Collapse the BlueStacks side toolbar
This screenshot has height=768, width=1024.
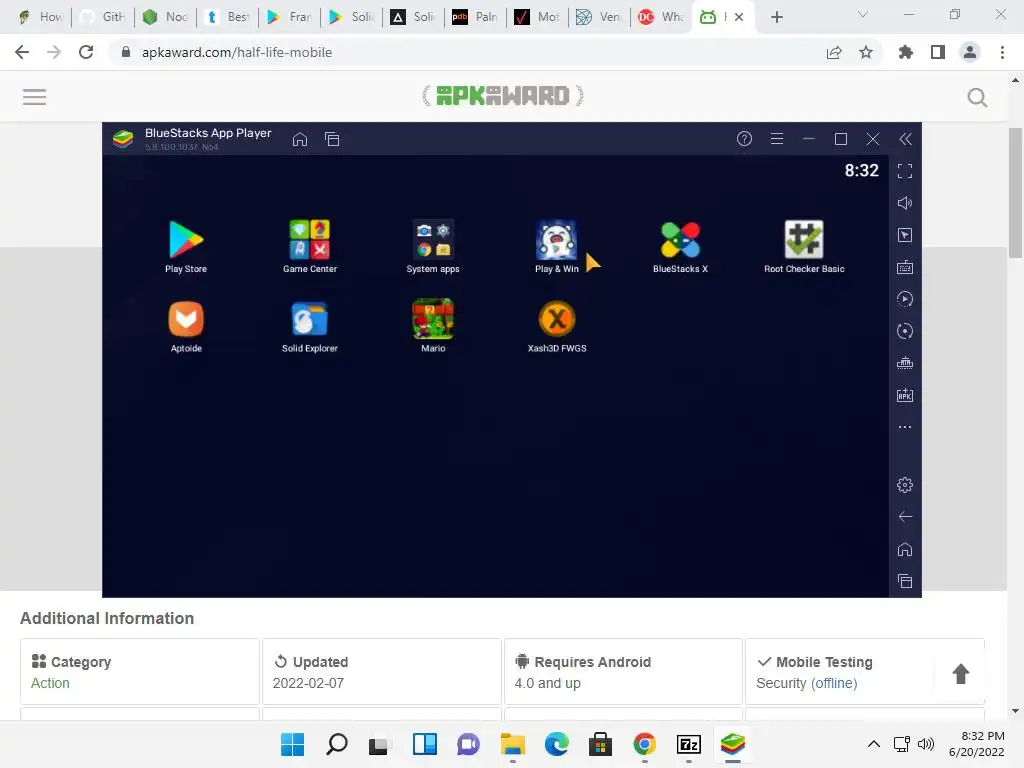click(x=905, y=139)
